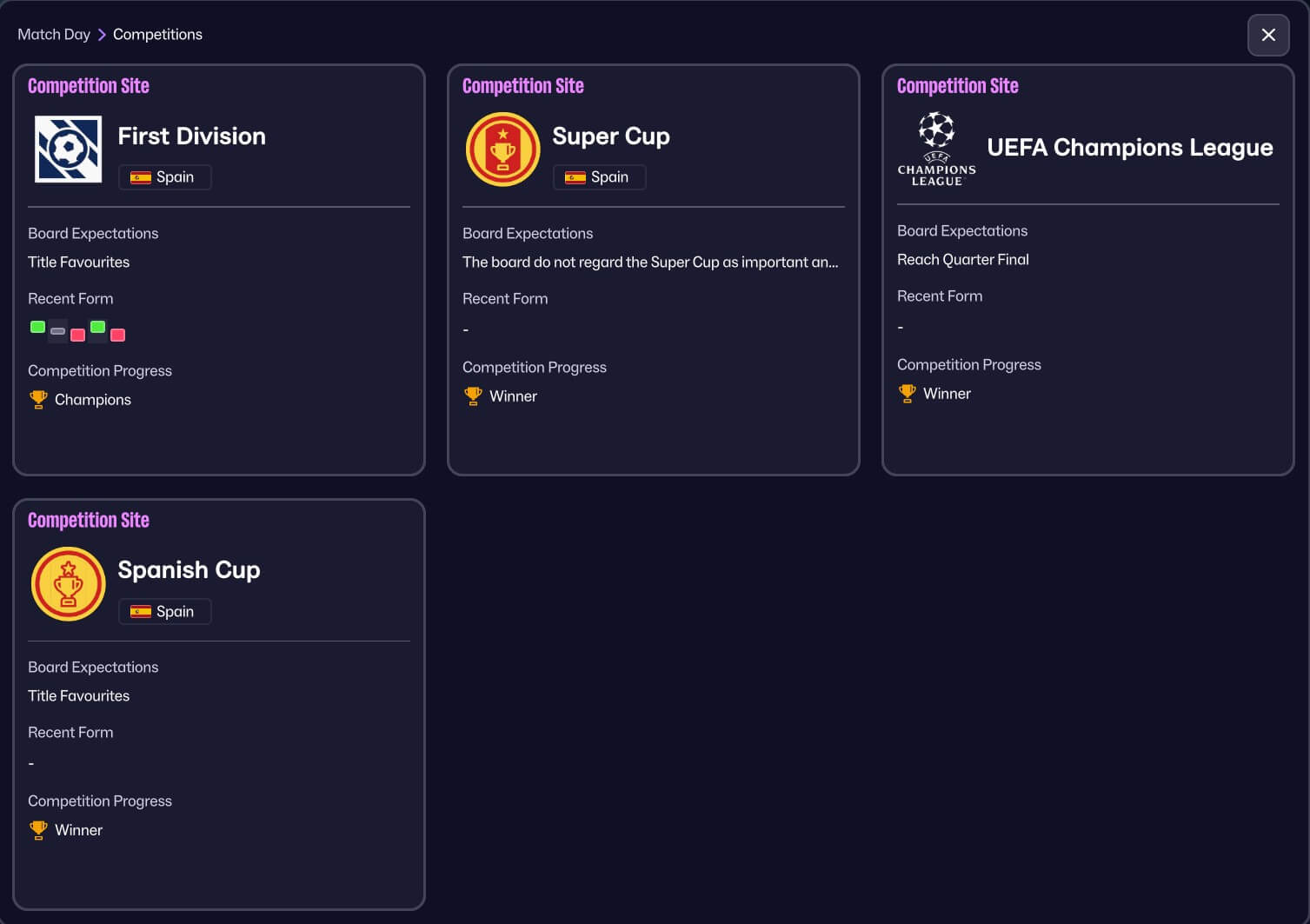This screenshot has width=1310, height=924.
Task: Click Spain nation tag under First Division
Action: tap(163, 176)
